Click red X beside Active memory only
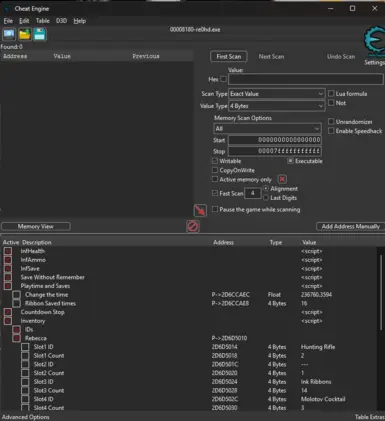 coord(282,179)
